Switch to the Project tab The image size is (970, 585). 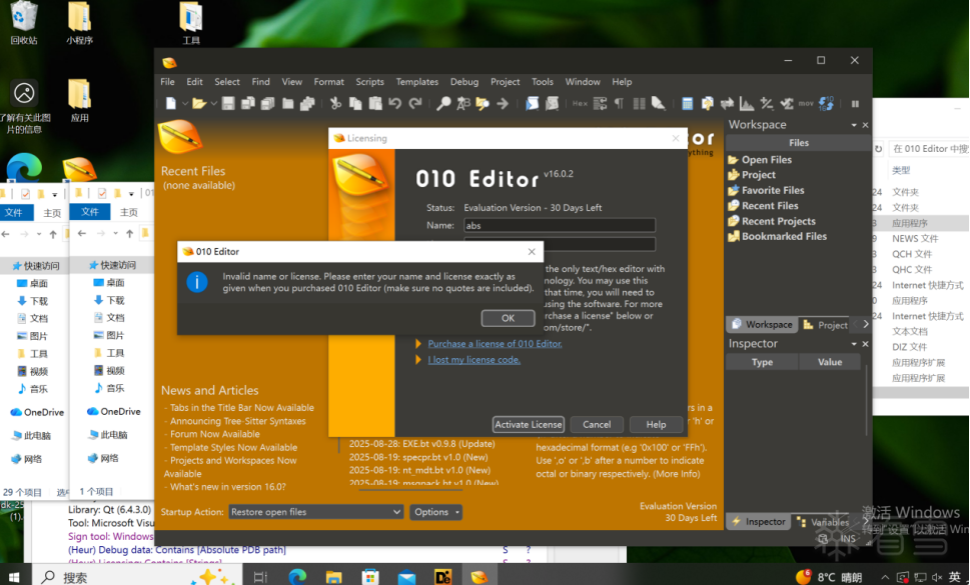coord(826,325)
